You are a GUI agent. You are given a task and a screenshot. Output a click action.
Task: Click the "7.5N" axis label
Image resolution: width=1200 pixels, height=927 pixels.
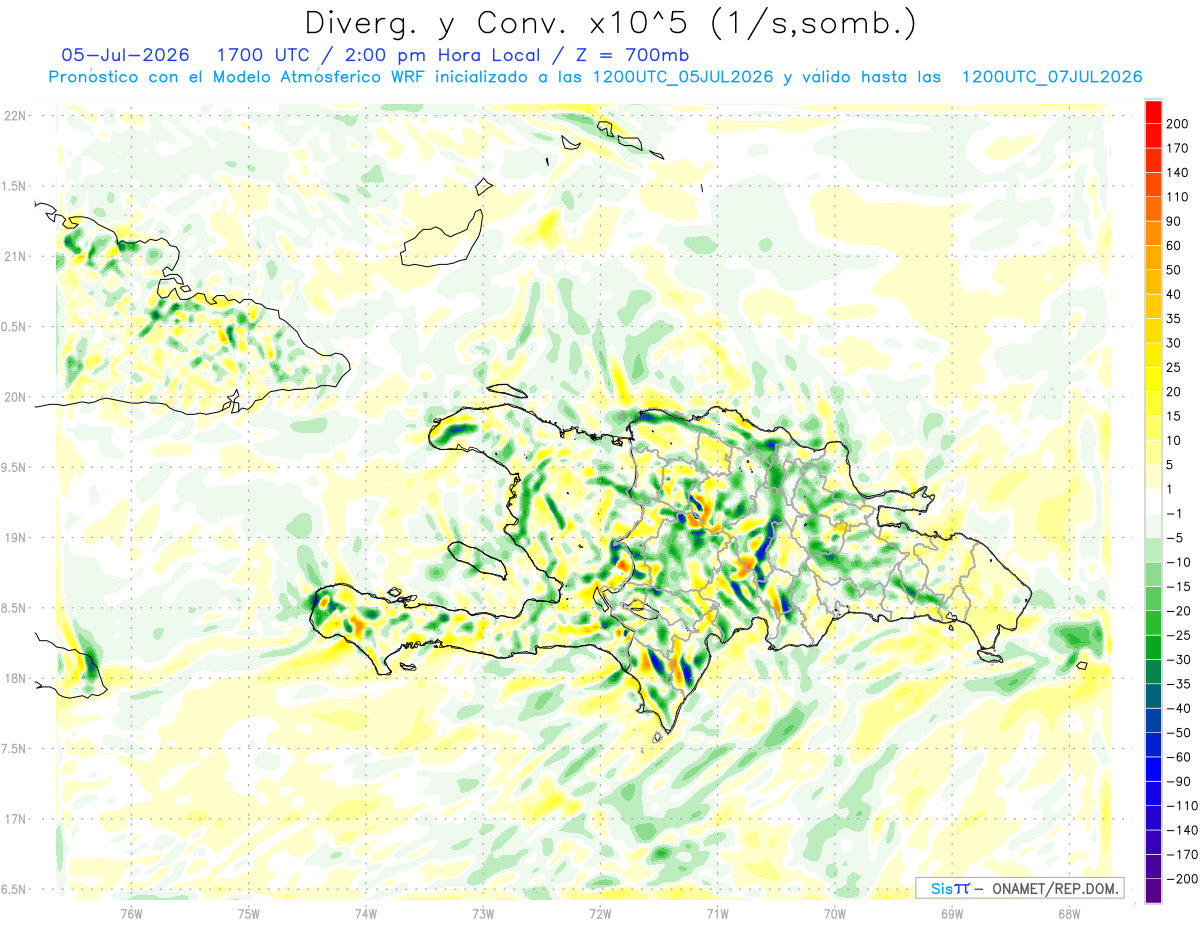pyautogui.click(x=14, y=749)
